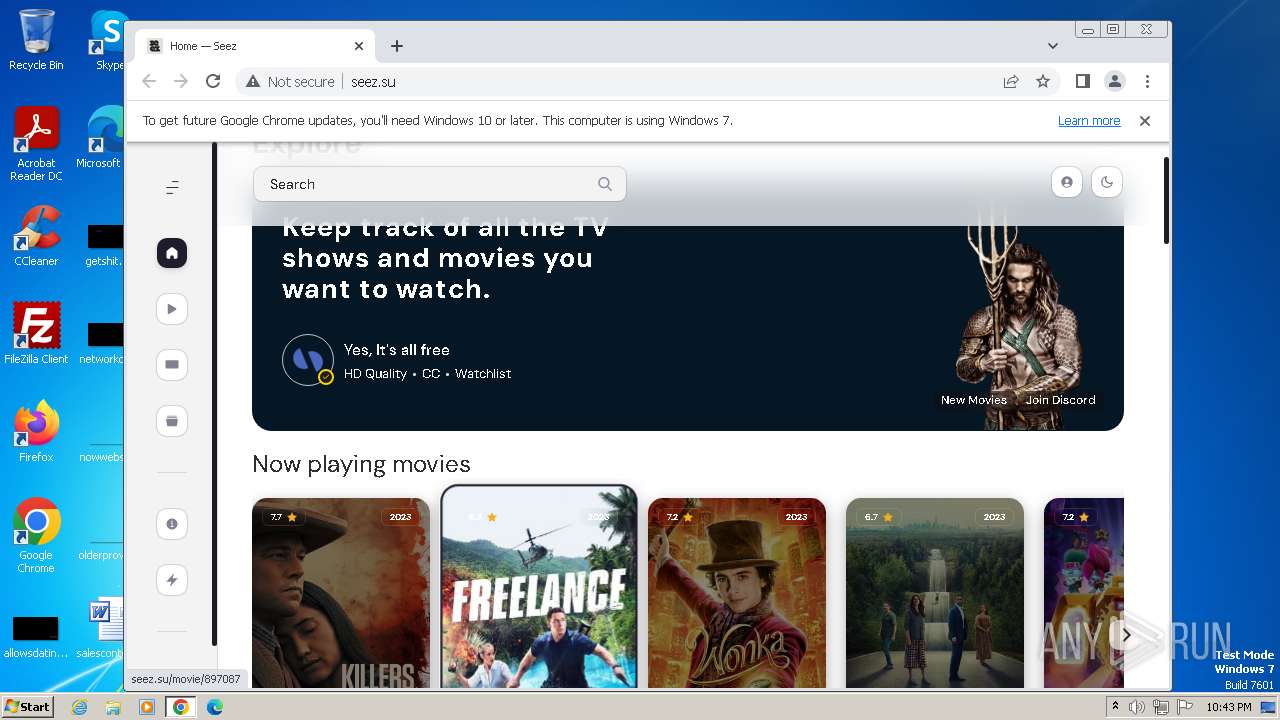Viewport: 1280px width, 720px height.
Task: Click the taskbar clock showing 10:43 PM
Action: pyautogui.click(x=1228, y=707)
